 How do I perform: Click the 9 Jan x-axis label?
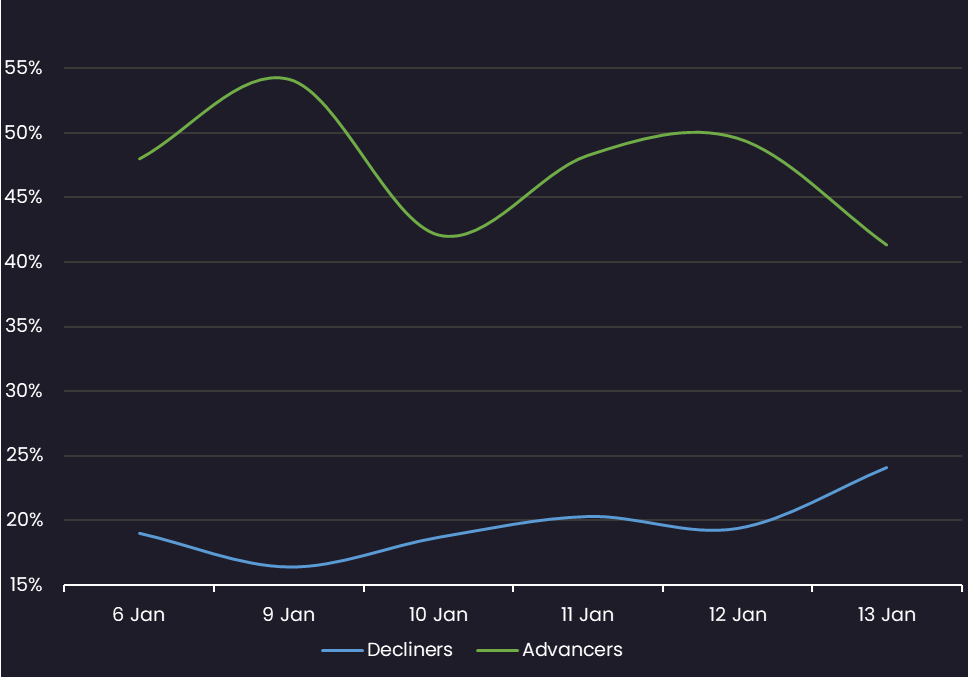288,615
